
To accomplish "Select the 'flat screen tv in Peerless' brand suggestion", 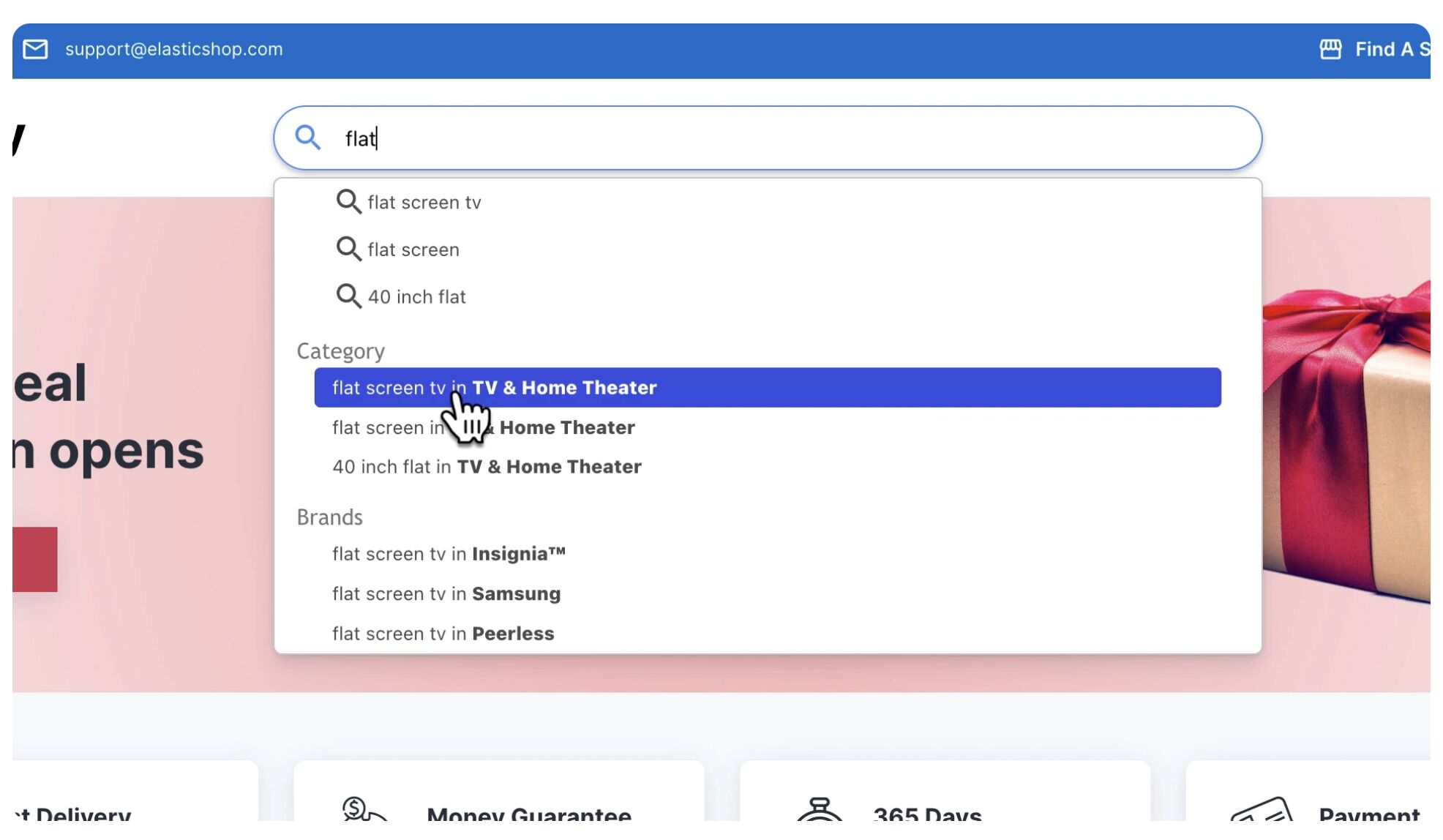I will tap(443, 633).
